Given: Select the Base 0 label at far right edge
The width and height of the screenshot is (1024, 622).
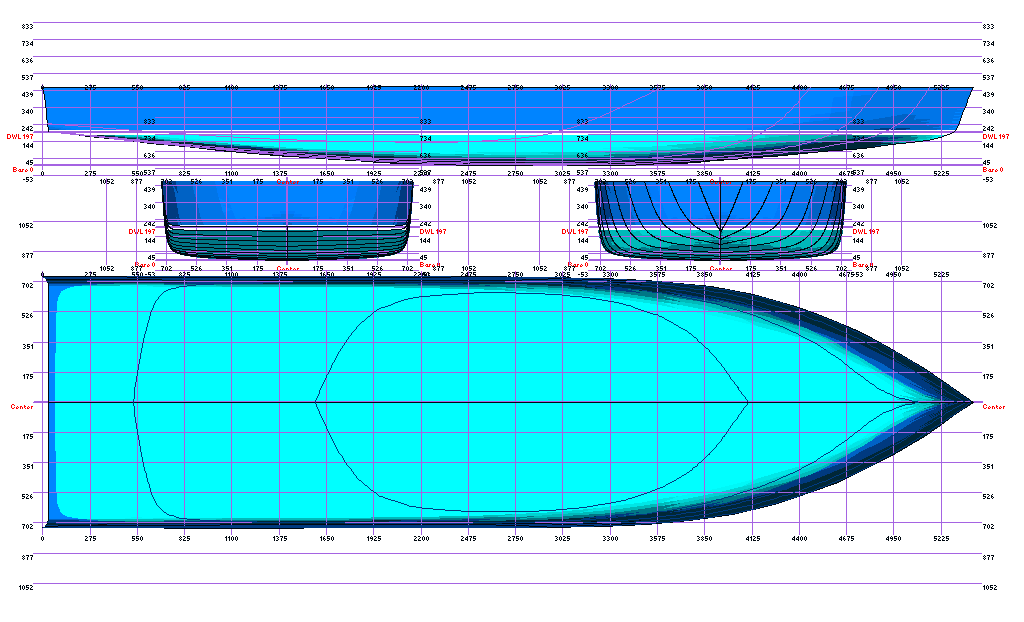Looking at the screenshot, I should tap(993, 170).
